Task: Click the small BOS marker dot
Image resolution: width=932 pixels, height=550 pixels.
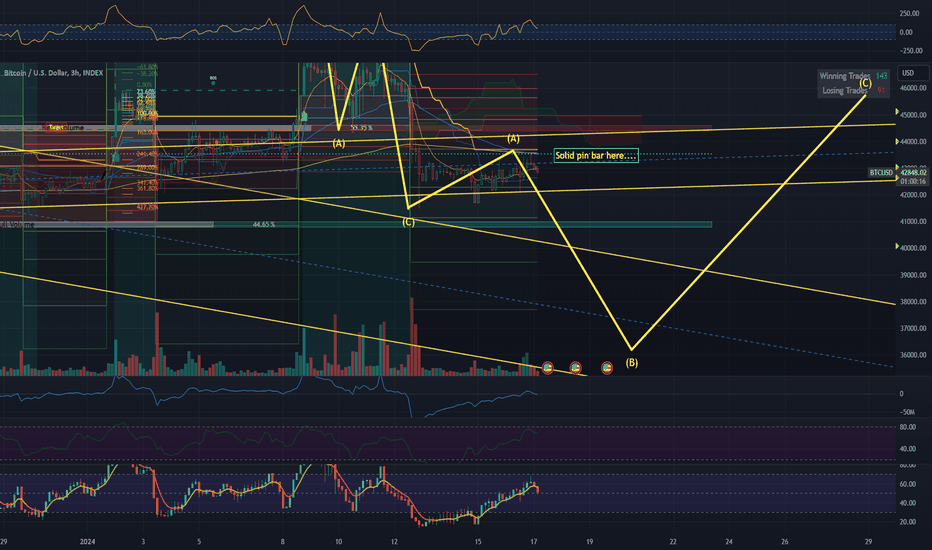Action: 213,83
